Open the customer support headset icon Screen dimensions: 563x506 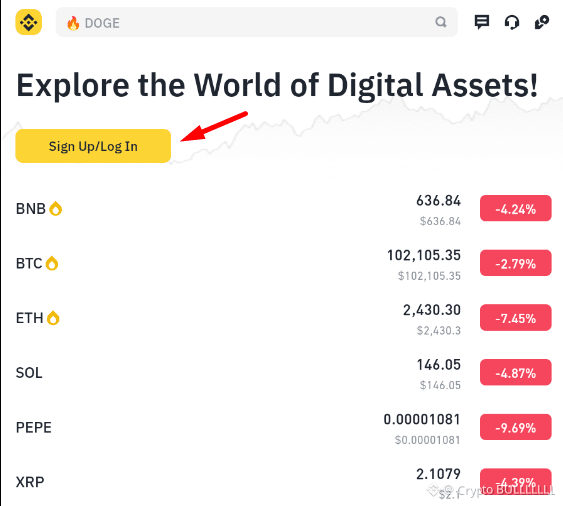pos(512,22)
